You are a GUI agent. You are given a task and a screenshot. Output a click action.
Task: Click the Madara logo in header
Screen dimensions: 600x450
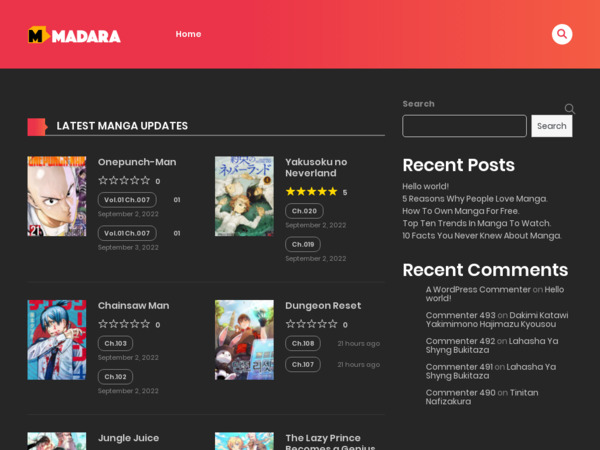click(x=74, y=35)
